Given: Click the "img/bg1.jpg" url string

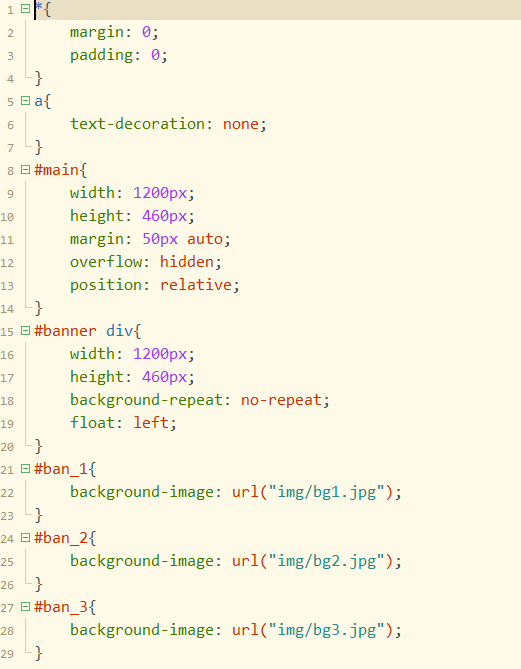Looking at the screenshot, I should click(326, 492).
